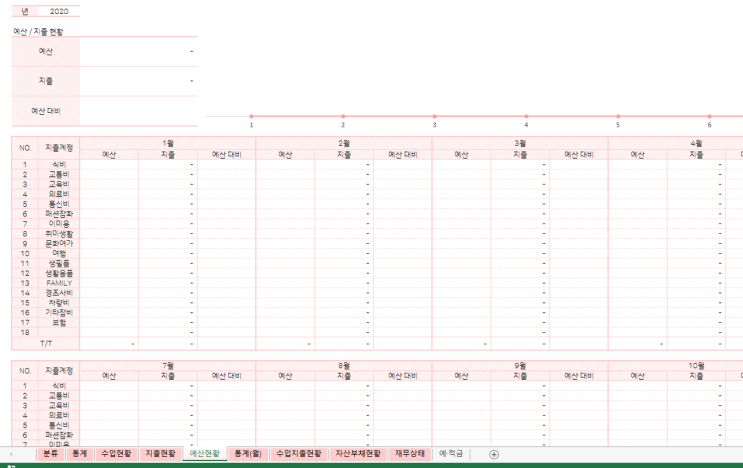Select the 9월 month header
The height and width of the screenshot is (468, 743).
point(520,365)
